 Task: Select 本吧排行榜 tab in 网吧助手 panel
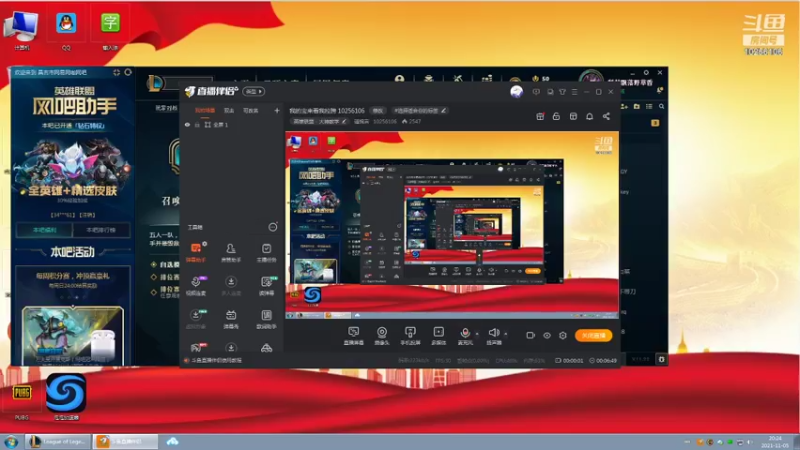(x=101, y=230)
